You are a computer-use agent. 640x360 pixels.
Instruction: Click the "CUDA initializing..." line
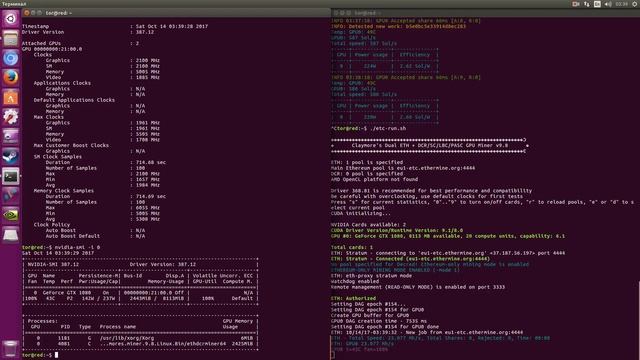click(360, 213)
